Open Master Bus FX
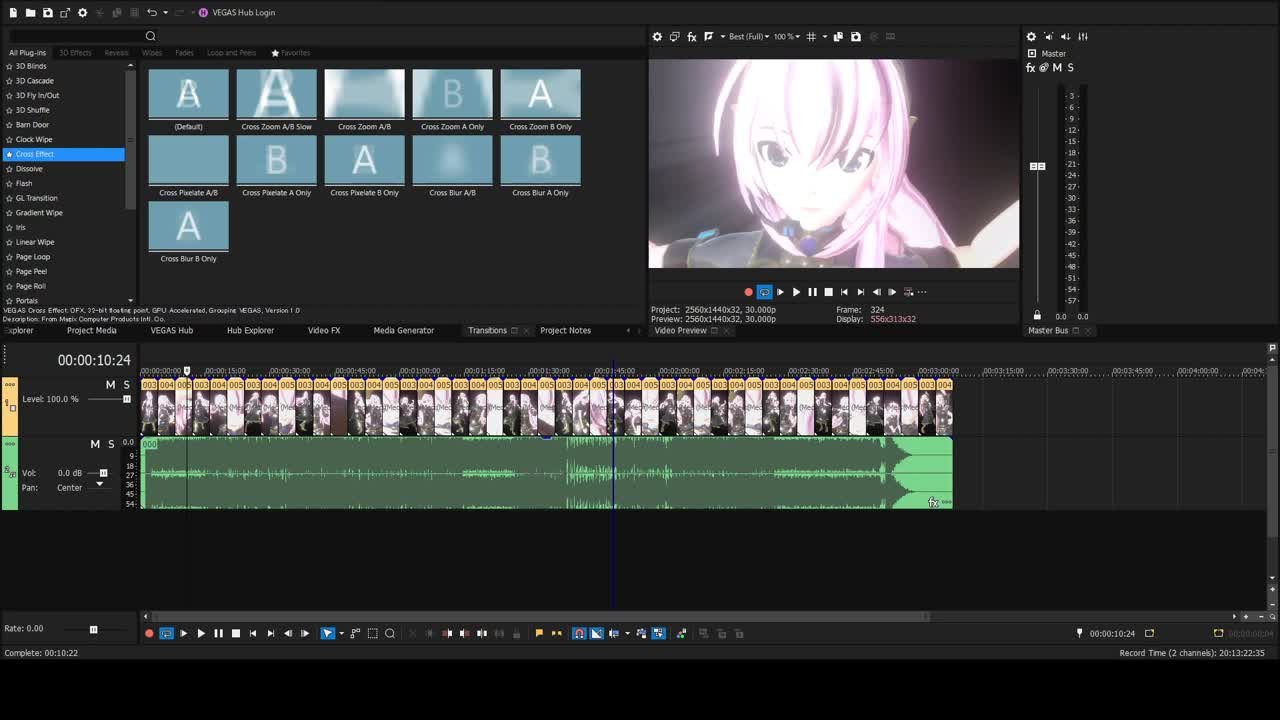 click(x=1031, y=68)
